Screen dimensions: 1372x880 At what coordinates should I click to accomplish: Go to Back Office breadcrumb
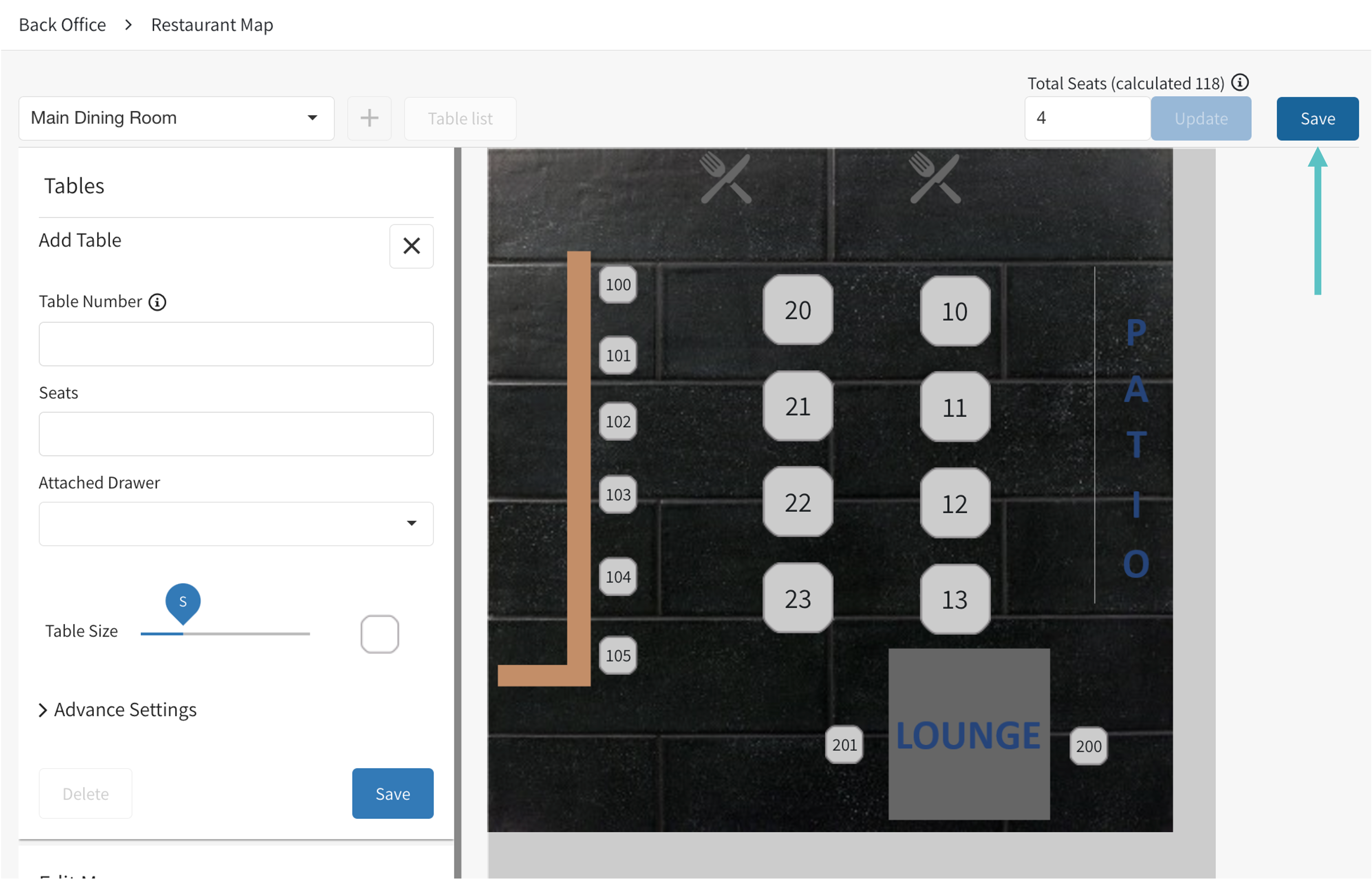(62, 24)
